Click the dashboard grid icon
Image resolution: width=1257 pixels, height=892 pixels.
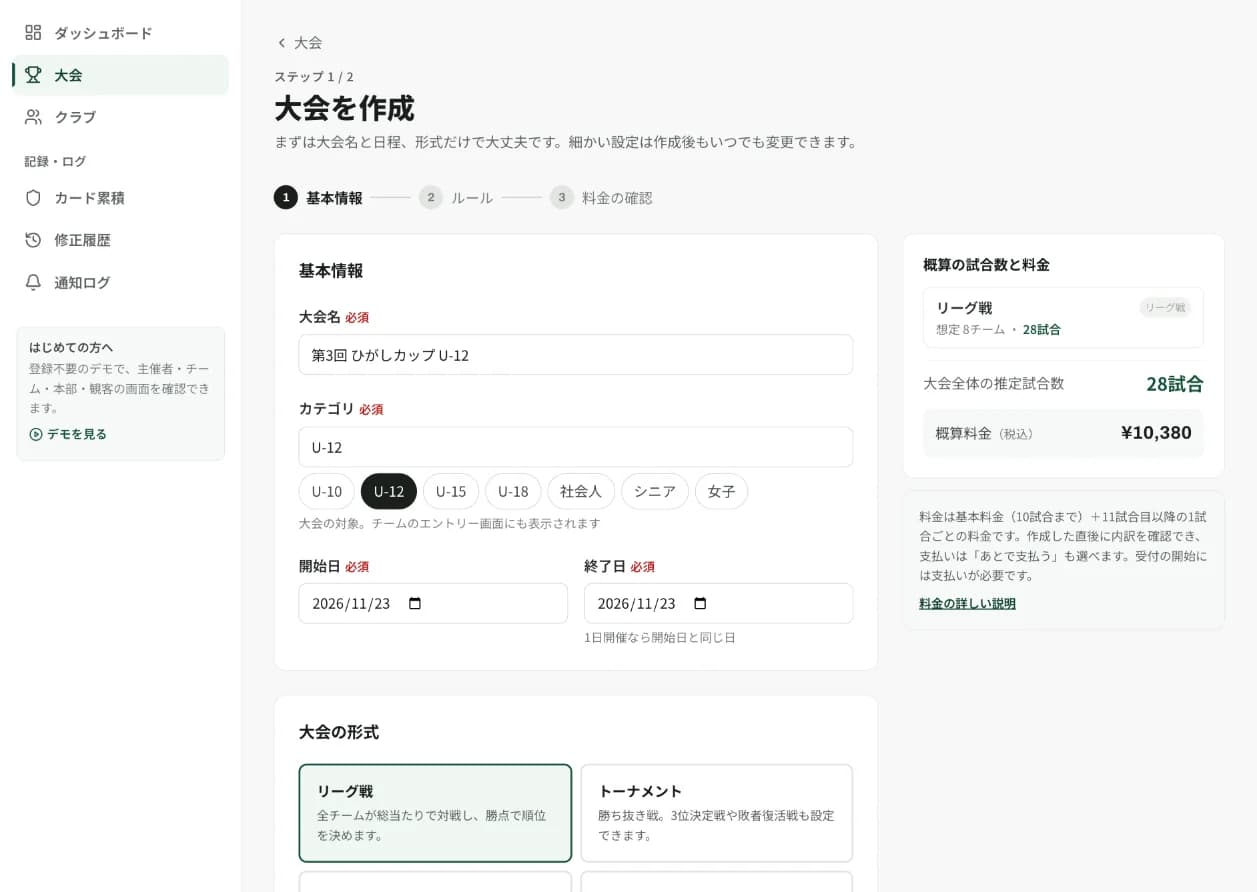coord(33,33)
